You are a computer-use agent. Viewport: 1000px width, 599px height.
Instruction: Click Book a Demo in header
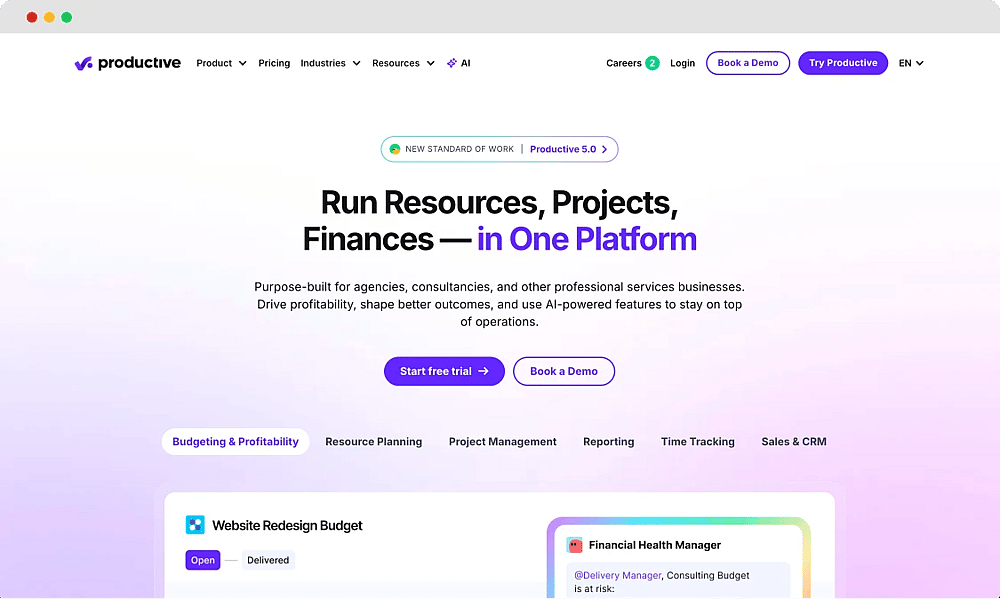[x=747, y=63]
